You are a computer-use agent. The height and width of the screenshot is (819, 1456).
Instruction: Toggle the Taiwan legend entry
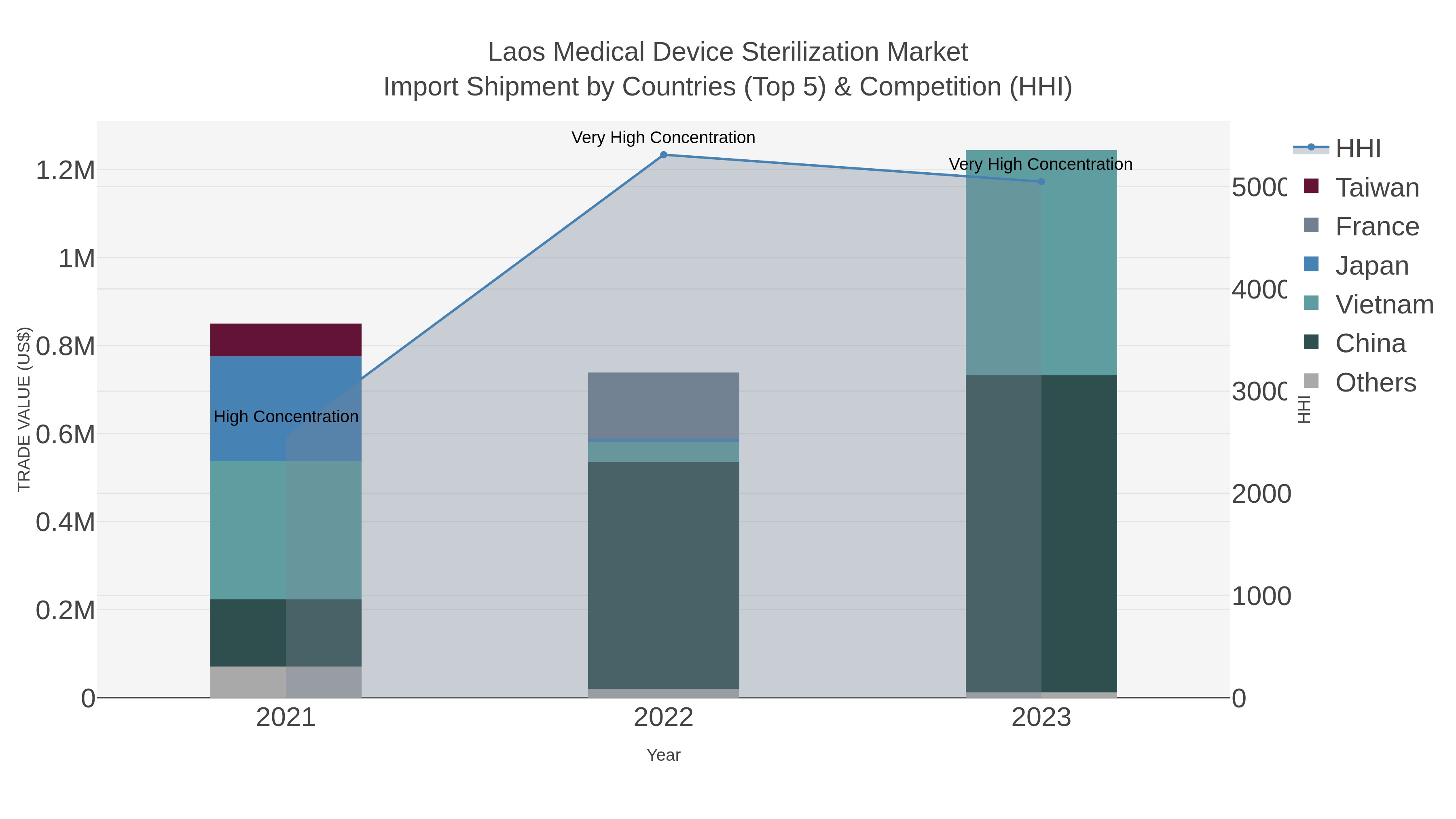(1361, 188)
